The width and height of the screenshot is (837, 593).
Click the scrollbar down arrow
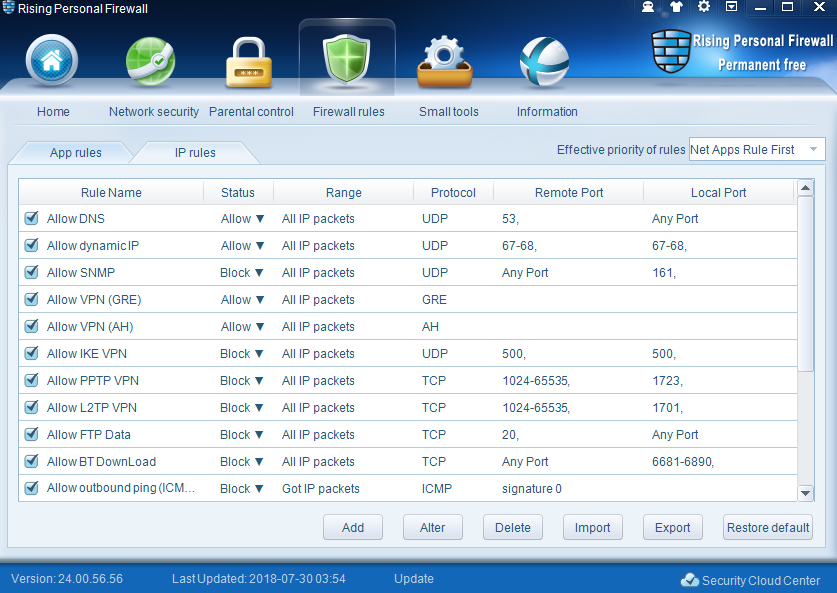[x=805, y=493]
